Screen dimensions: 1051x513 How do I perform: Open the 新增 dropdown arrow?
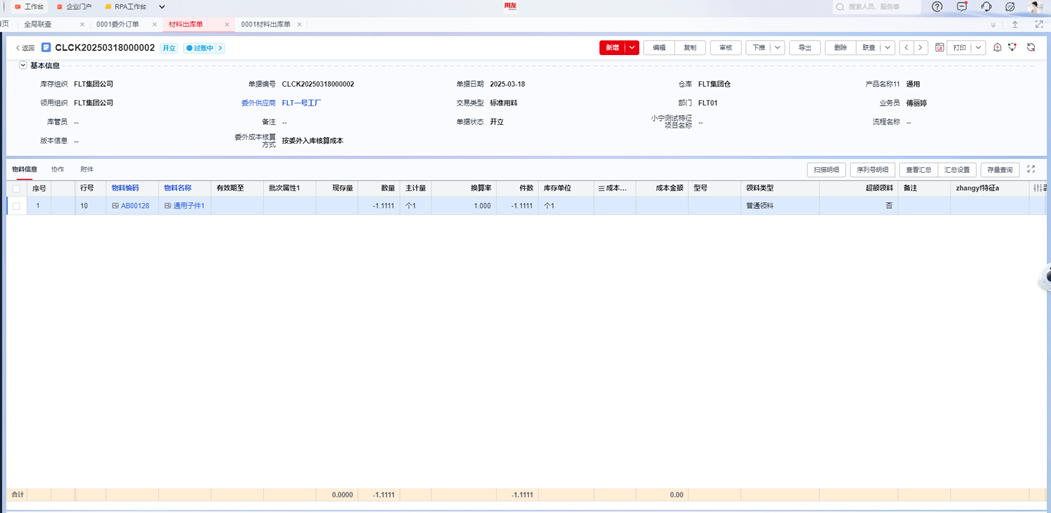pyautogui.click(x=632, y=48)
